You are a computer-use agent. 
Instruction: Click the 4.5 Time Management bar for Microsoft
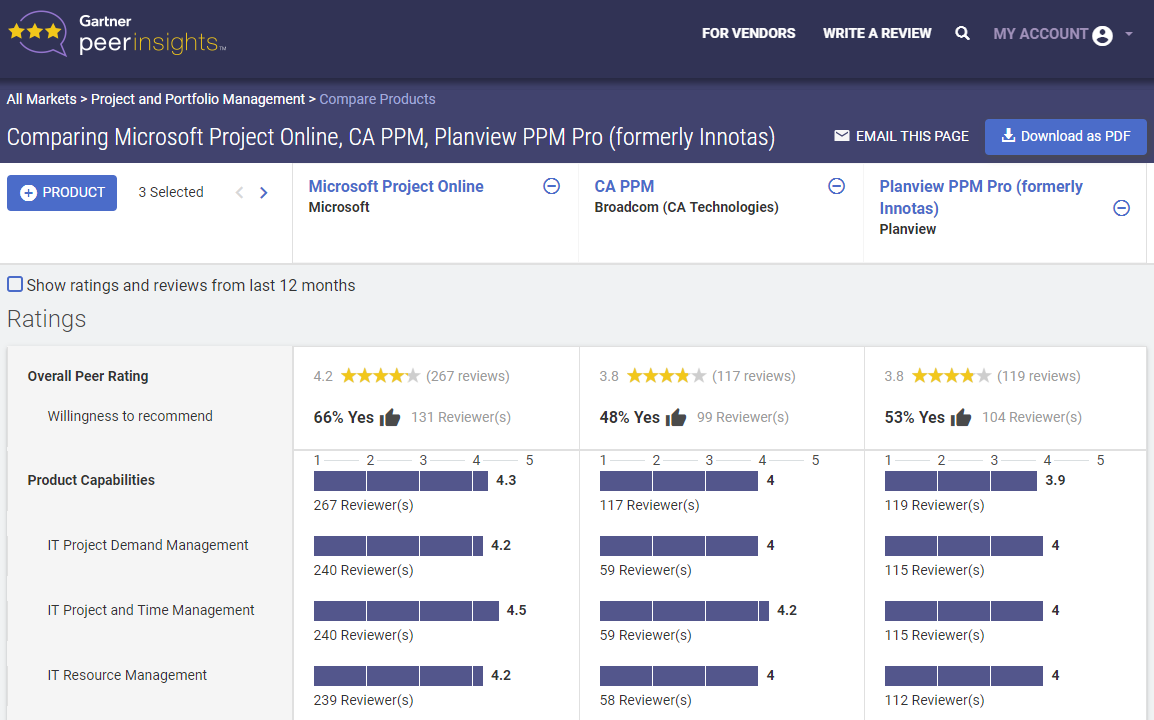(406, 611)
